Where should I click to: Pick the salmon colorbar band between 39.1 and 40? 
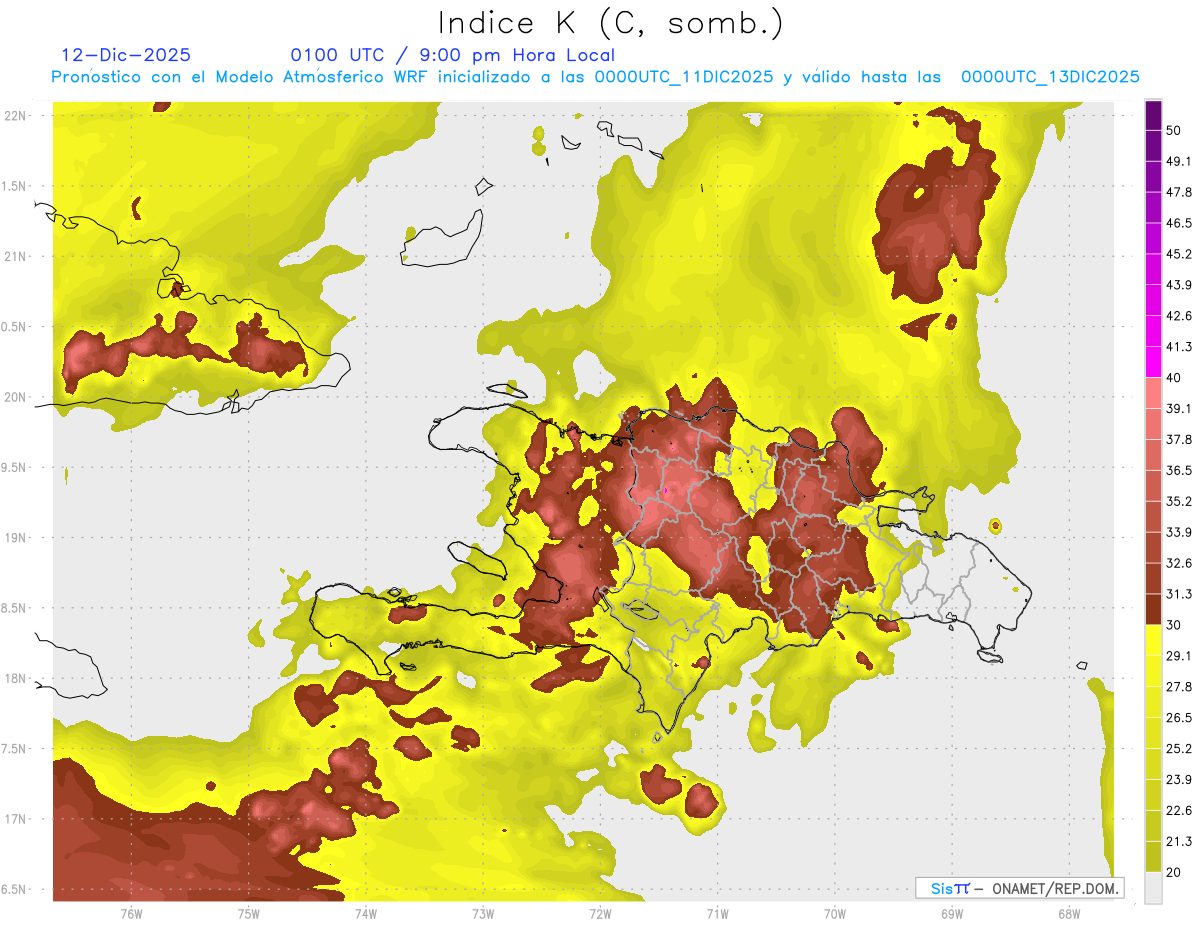[x=1153, y=393]
